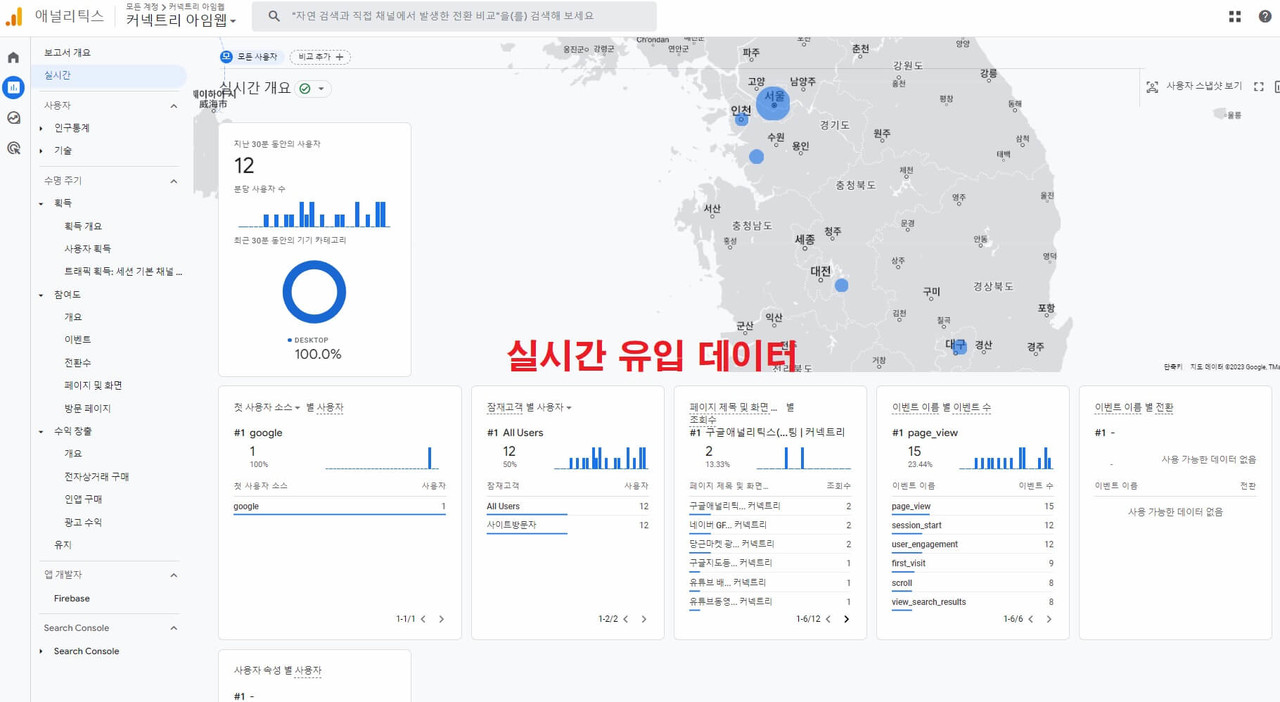
Task: Click the 모든 사용자 comparison chip
Action: 250,57
